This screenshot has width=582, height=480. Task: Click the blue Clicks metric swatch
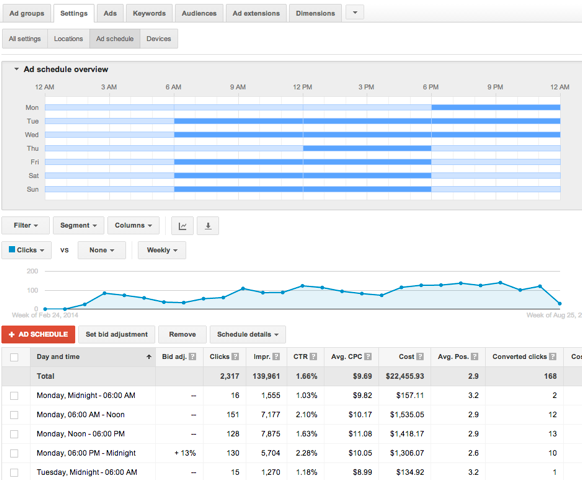(x=12, y=249)
